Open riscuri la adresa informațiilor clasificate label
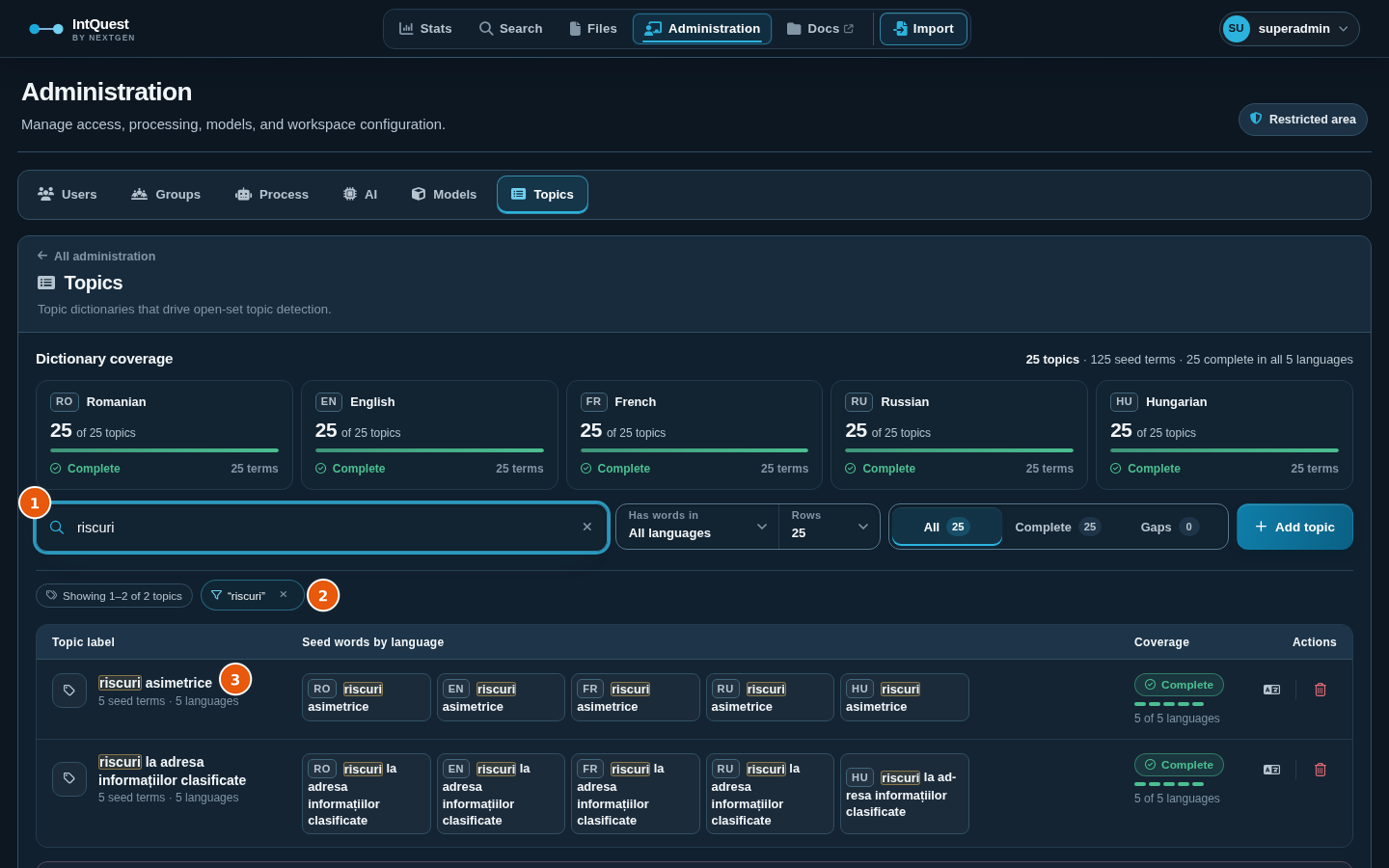Viewport: 1389px width, 868px height. (x=172, y=771)
